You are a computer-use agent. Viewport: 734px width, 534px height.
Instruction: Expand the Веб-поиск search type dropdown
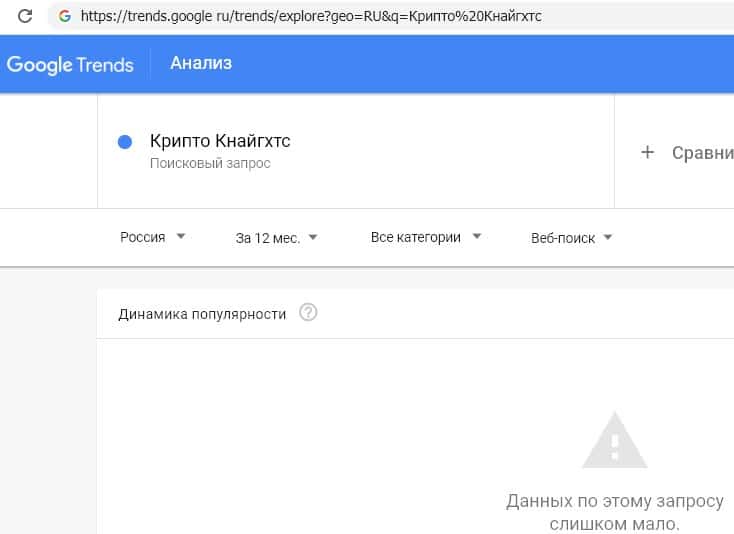[572, 238]
